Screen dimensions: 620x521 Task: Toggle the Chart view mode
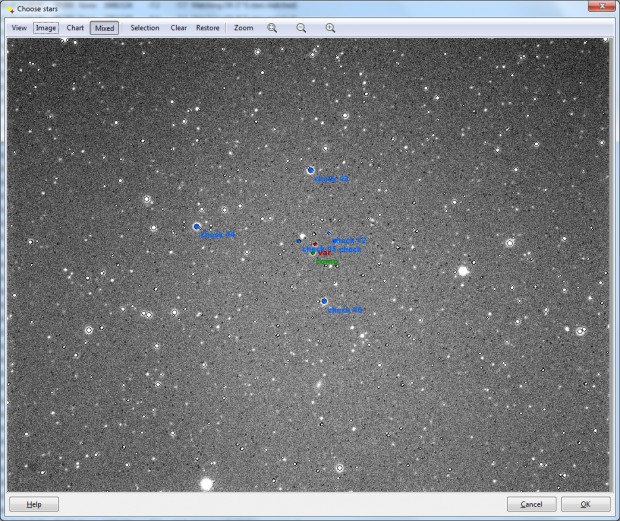pyautogui.click(x=75, y=28)
